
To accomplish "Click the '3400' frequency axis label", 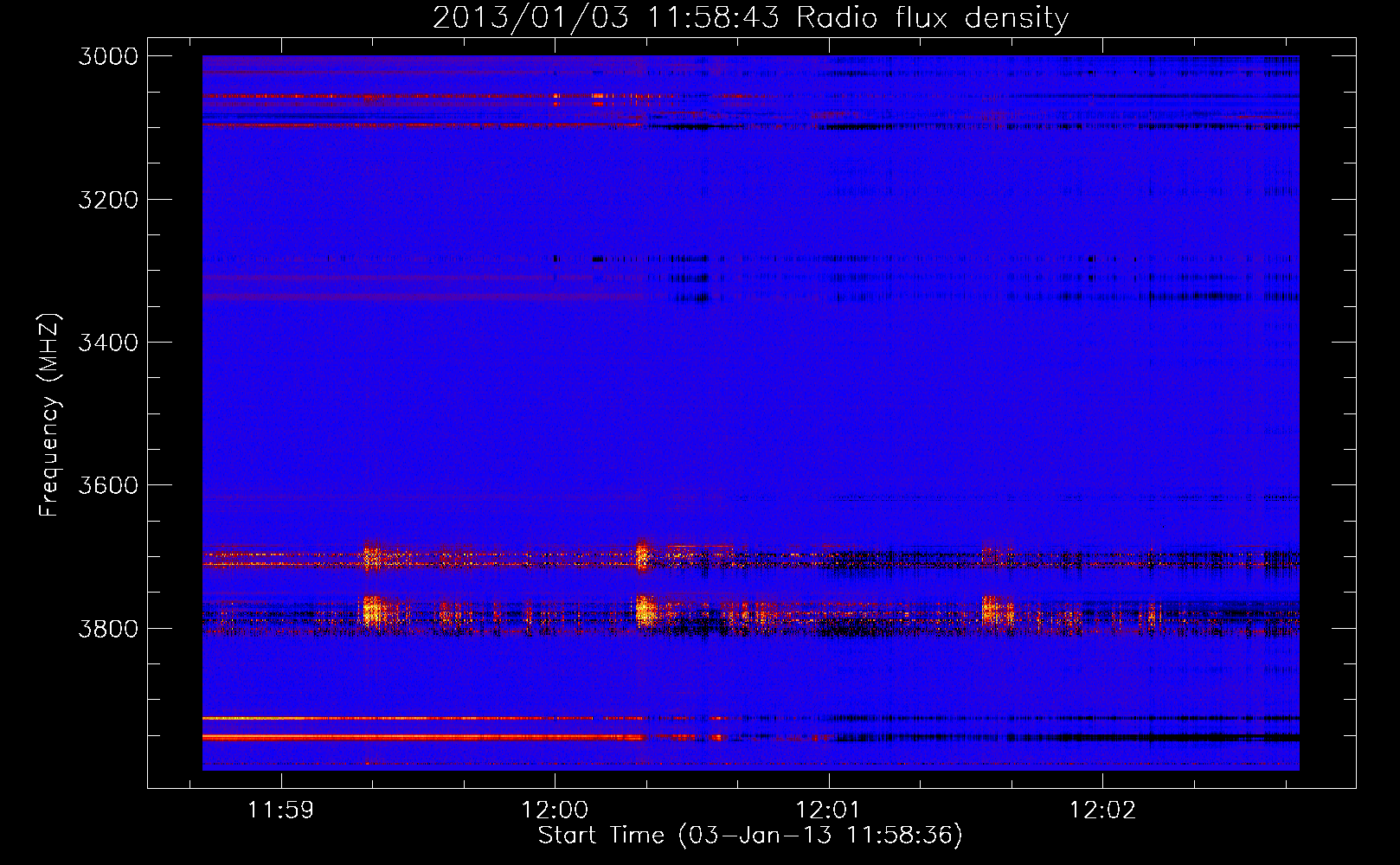I will tap(108, 343).
